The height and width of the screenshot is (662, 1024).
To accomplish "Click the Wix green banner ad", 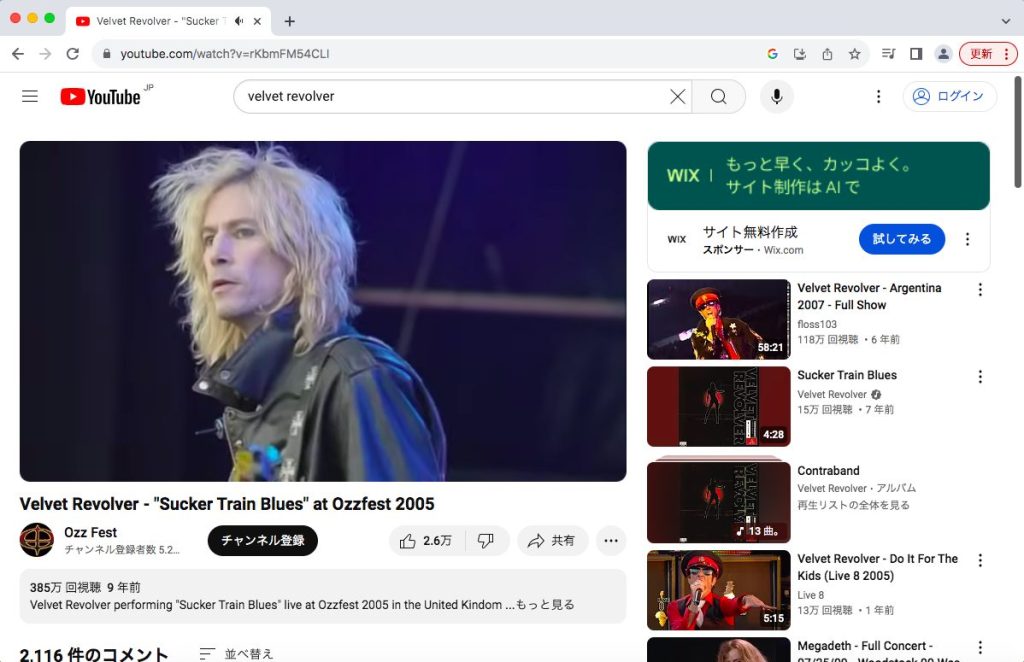I will click(x=818, y=176).
